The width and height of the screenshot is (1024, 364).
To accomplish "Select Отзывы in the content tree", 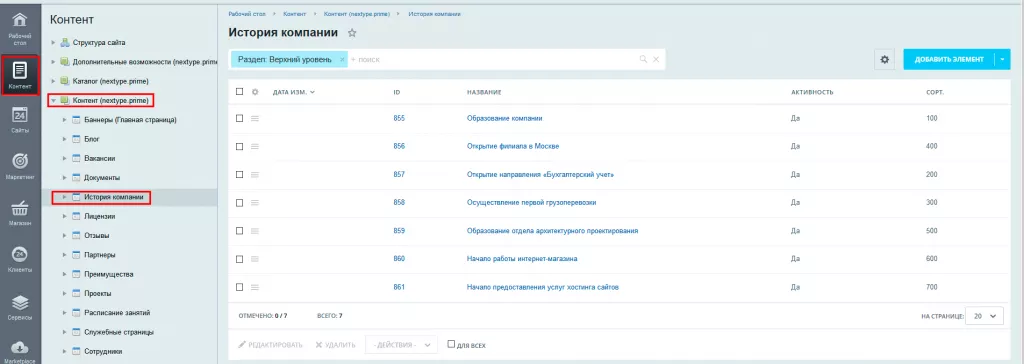I will click(97, 235).
